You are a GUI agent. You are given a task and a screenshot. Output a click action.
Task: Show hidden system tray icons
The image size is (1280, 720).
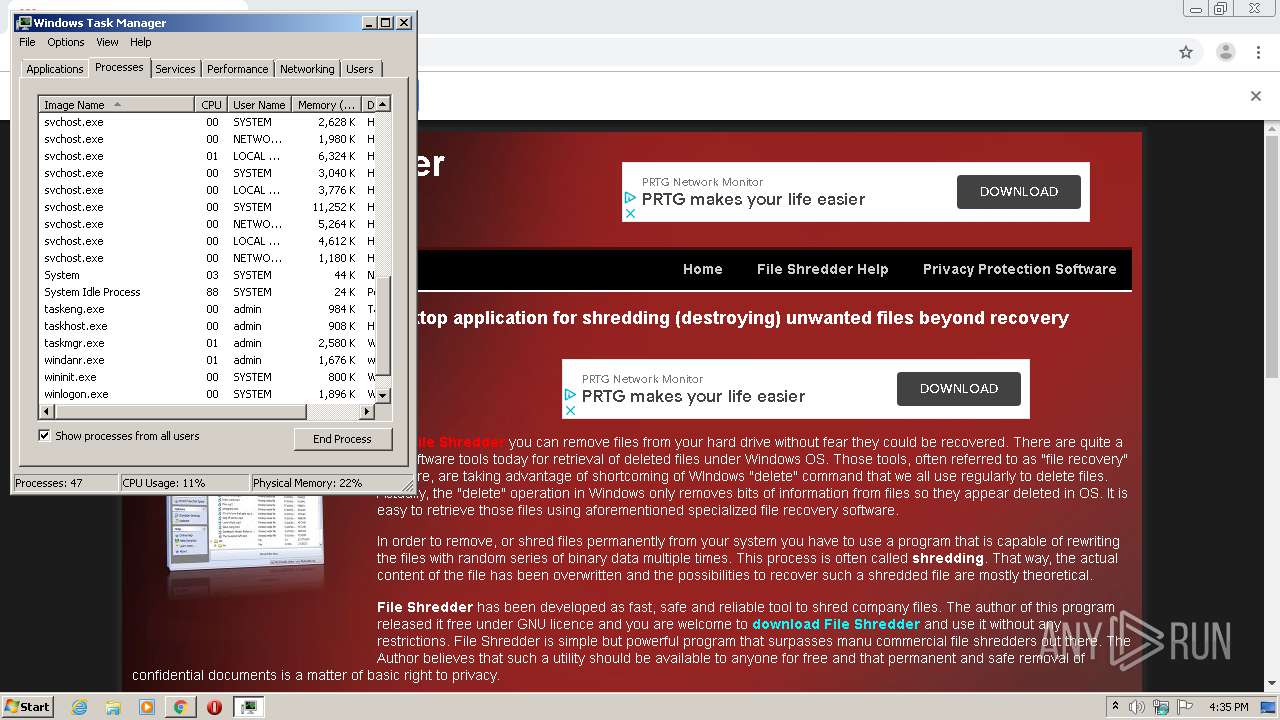click(1115, 707)
